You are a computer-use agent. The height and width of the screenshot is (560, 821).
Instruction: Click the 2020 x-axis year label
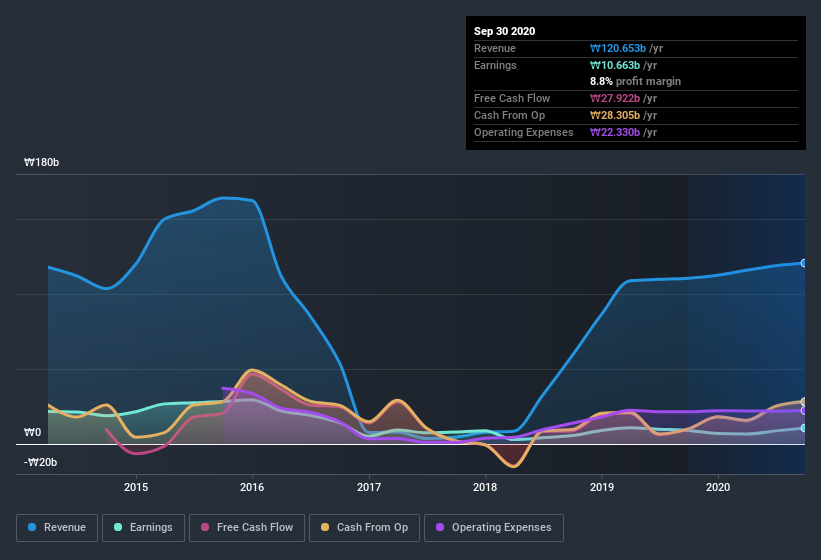718,487
